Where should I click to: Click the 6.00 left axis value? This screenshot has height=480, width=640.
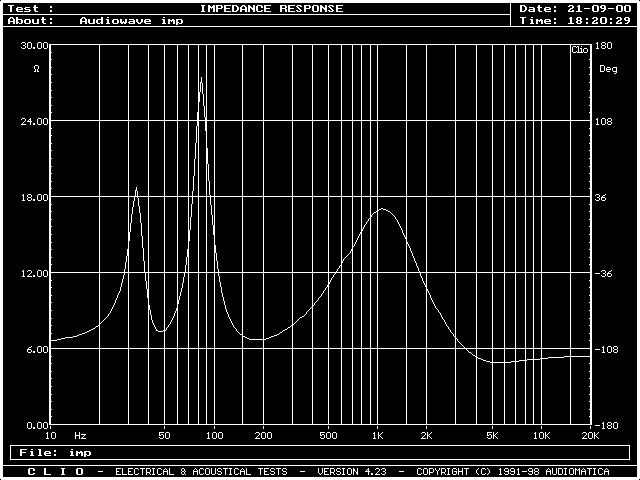37,349
